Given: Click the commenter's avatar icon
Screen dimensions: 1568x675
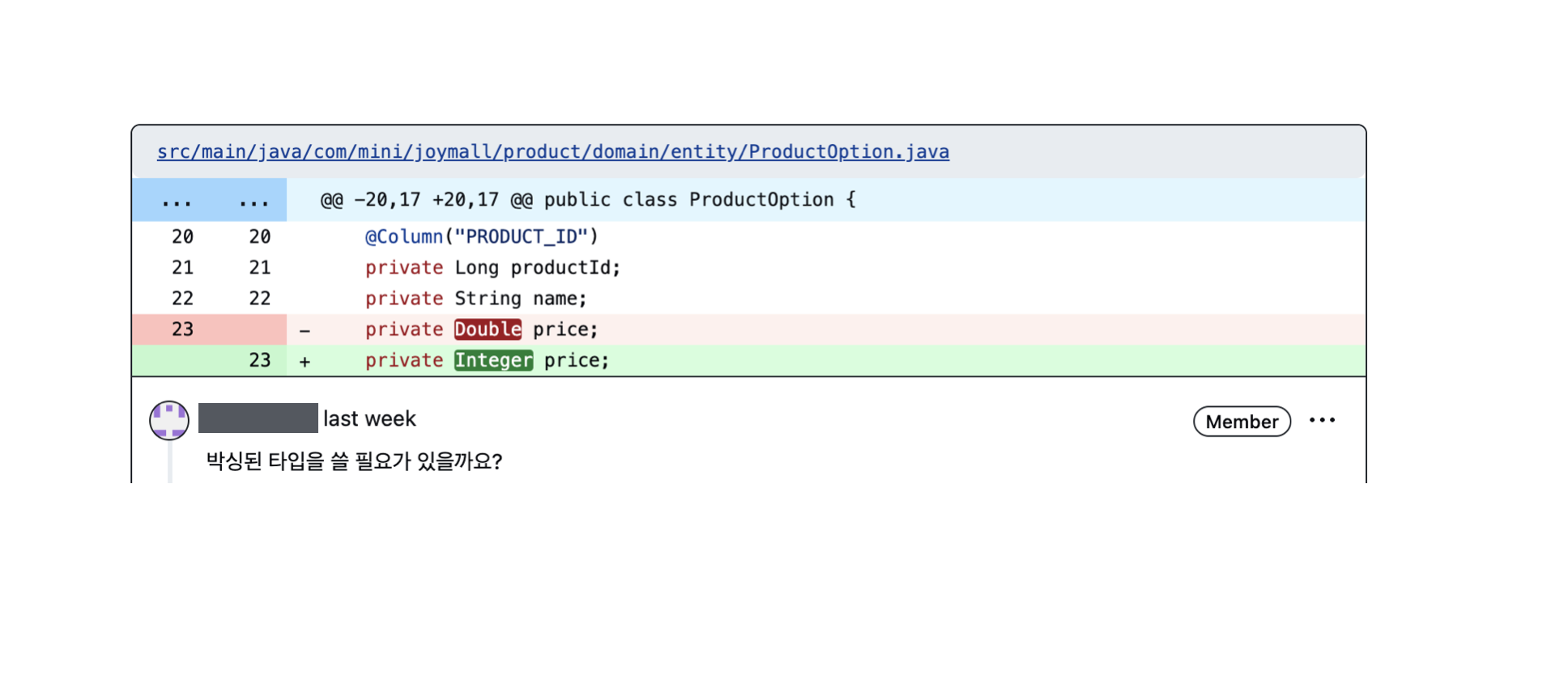Looking at the screenshot, I should [169, 420].
